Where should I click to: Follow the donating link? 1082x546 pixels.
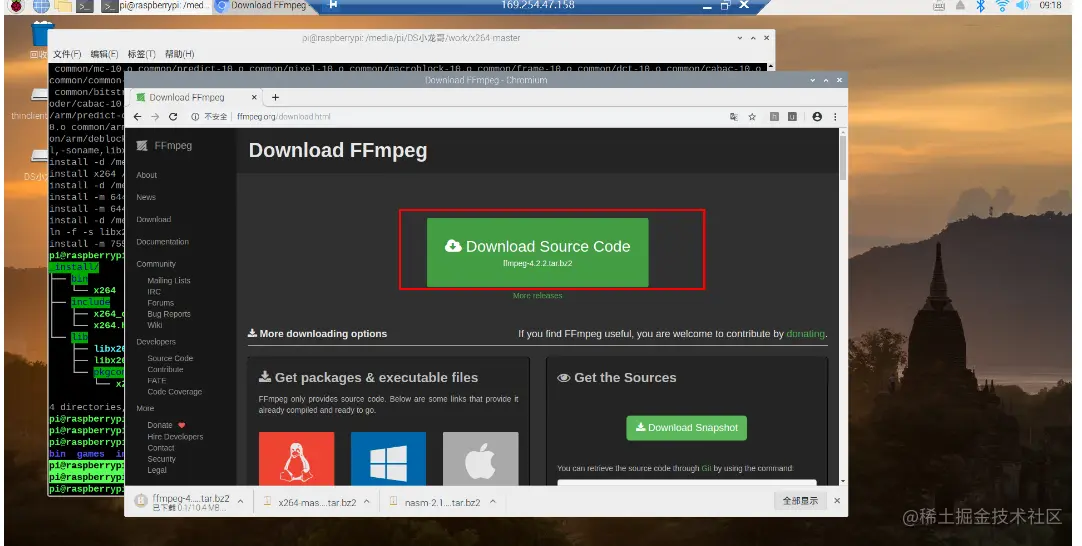[x=805, y=333]
